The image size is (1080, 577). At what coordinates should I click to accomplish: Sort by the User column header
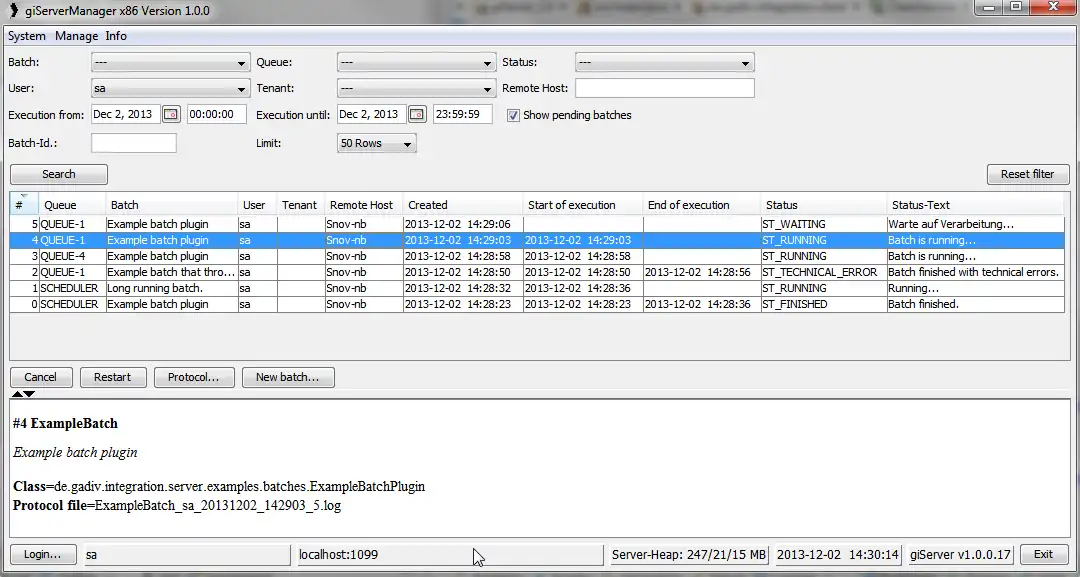[x=258, y=204]
